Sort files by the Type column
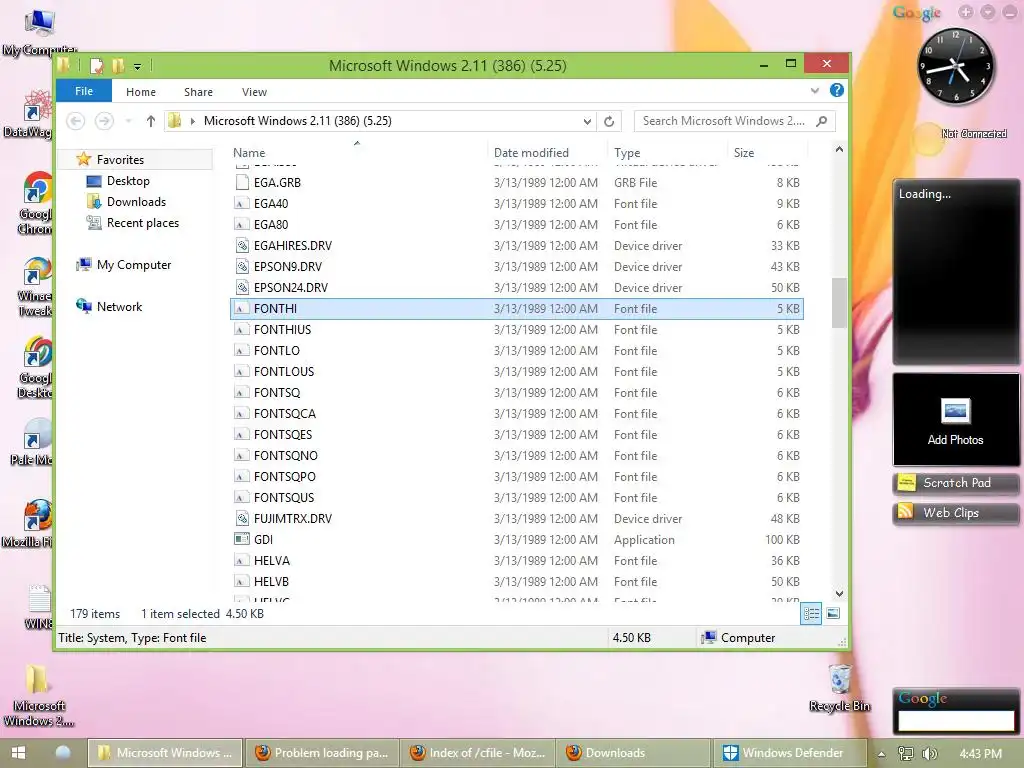The image size is (1024, 768). (x=627, y=153)
